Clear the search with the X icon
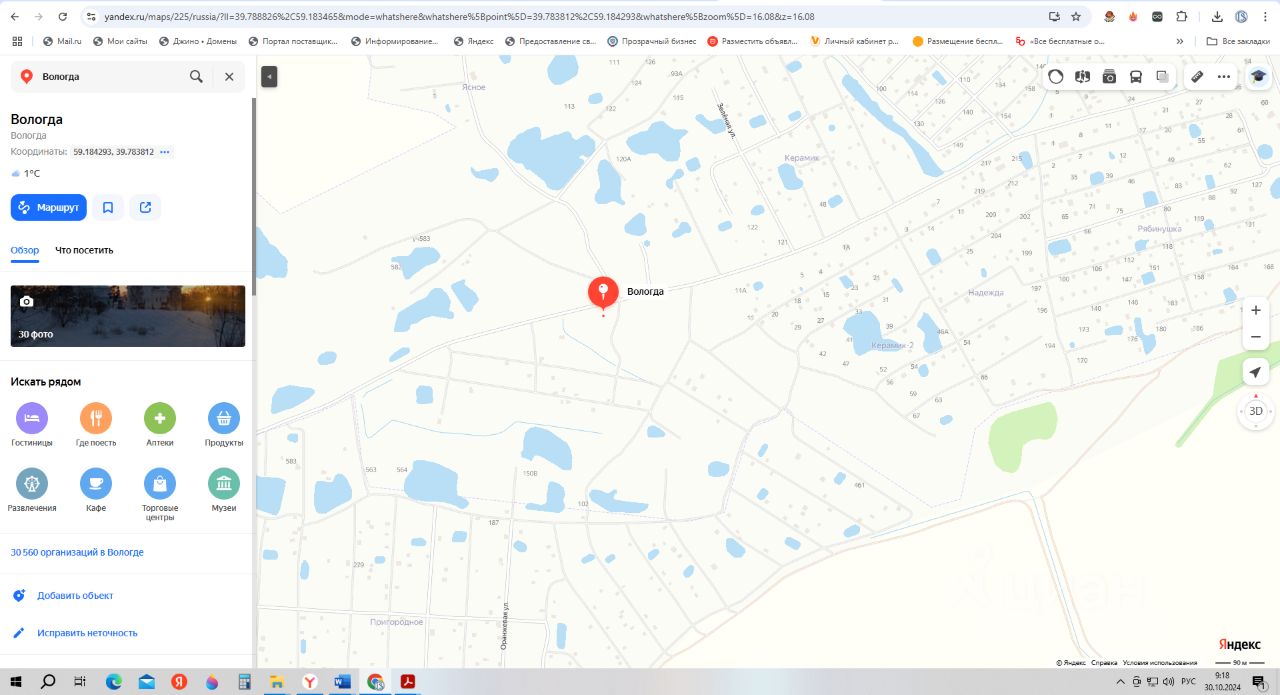This screenshot has width=1280, height=695. pos(229,76)
